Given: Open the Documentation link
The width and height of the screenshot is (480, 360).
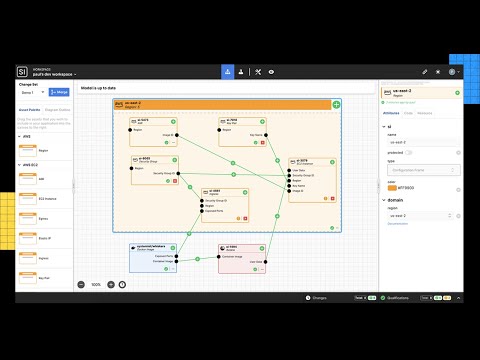Looking at the screenshot, I should [398, 224].
